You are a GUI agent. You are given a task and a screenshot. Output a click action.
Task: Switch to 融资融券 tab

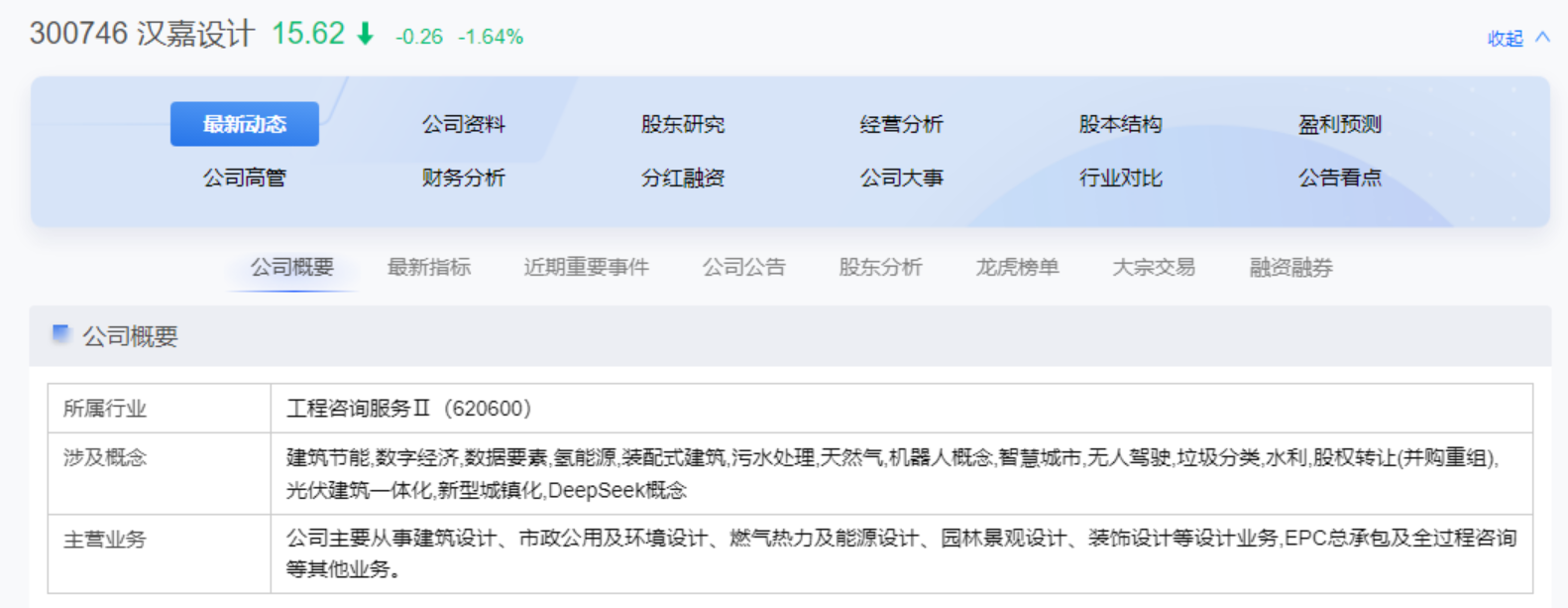coord(1291,267)
